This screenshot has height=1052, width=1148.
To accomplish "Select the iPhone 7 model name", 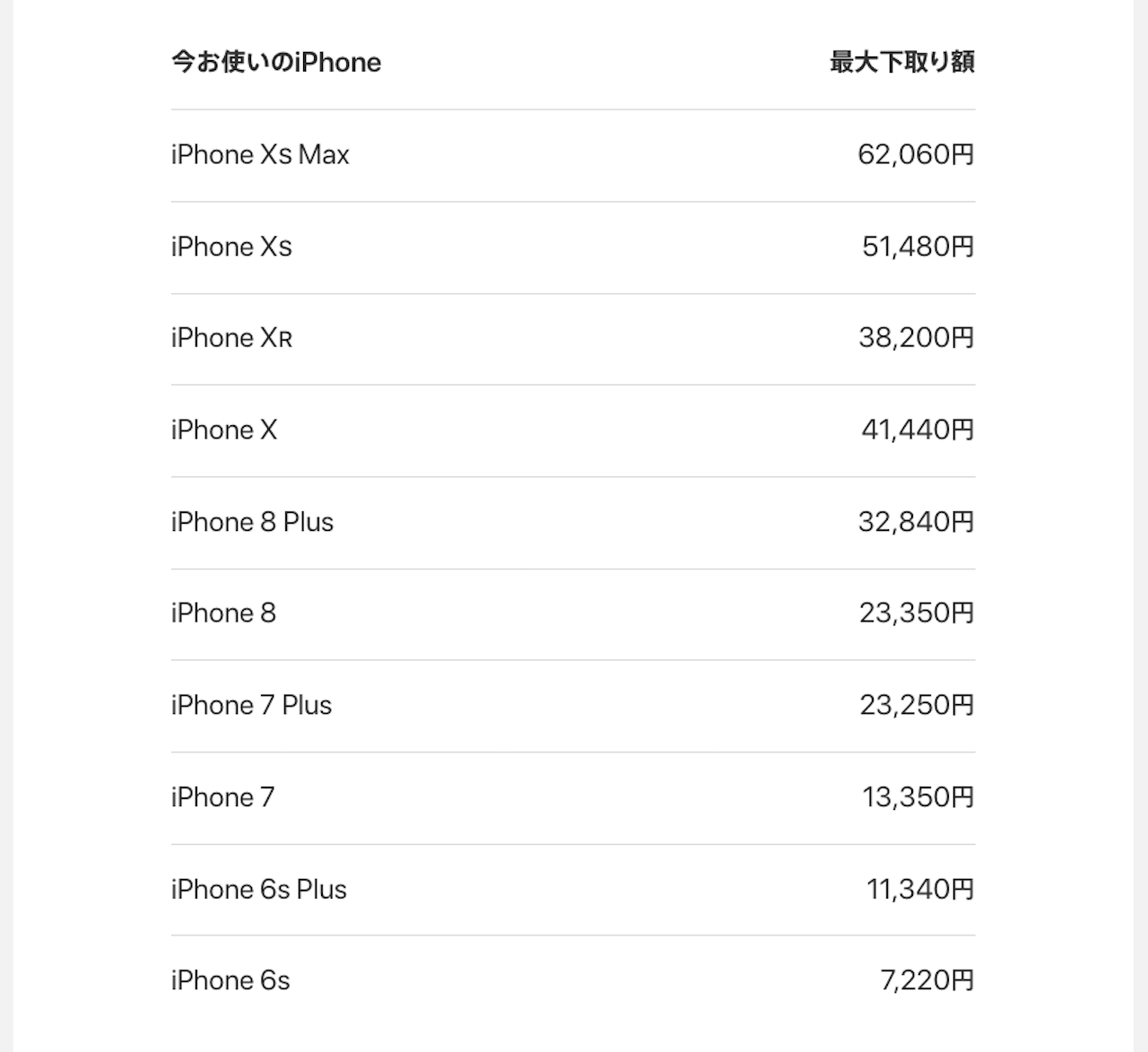I will (x=222, y=797).
